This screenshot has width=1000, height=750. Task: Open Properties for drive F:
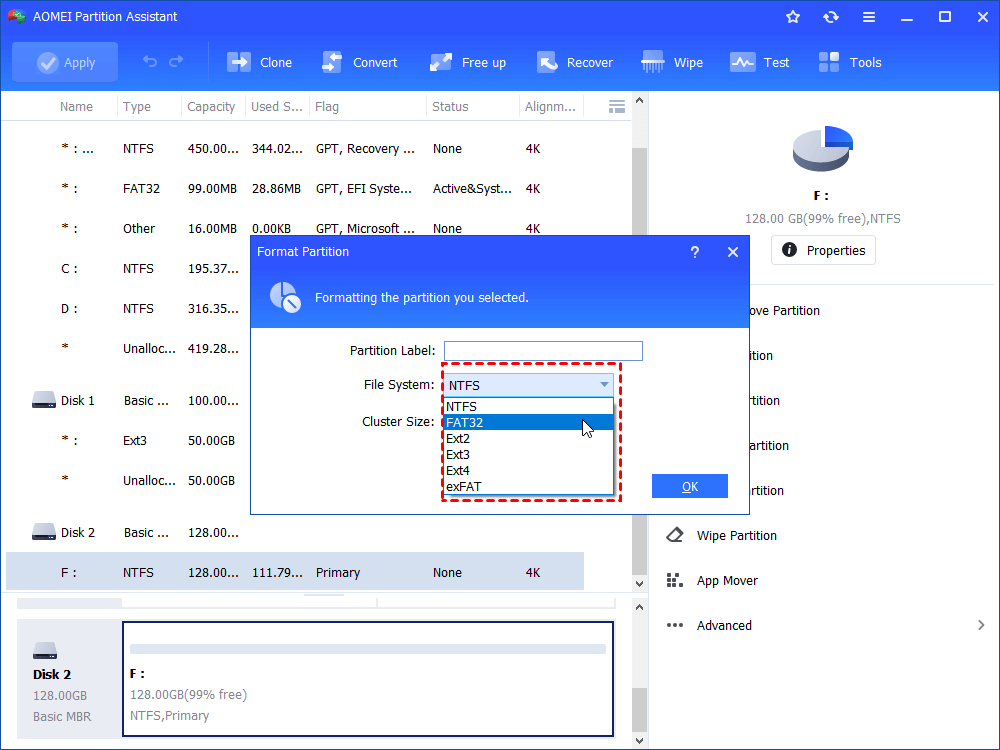[x=822, y=250]
